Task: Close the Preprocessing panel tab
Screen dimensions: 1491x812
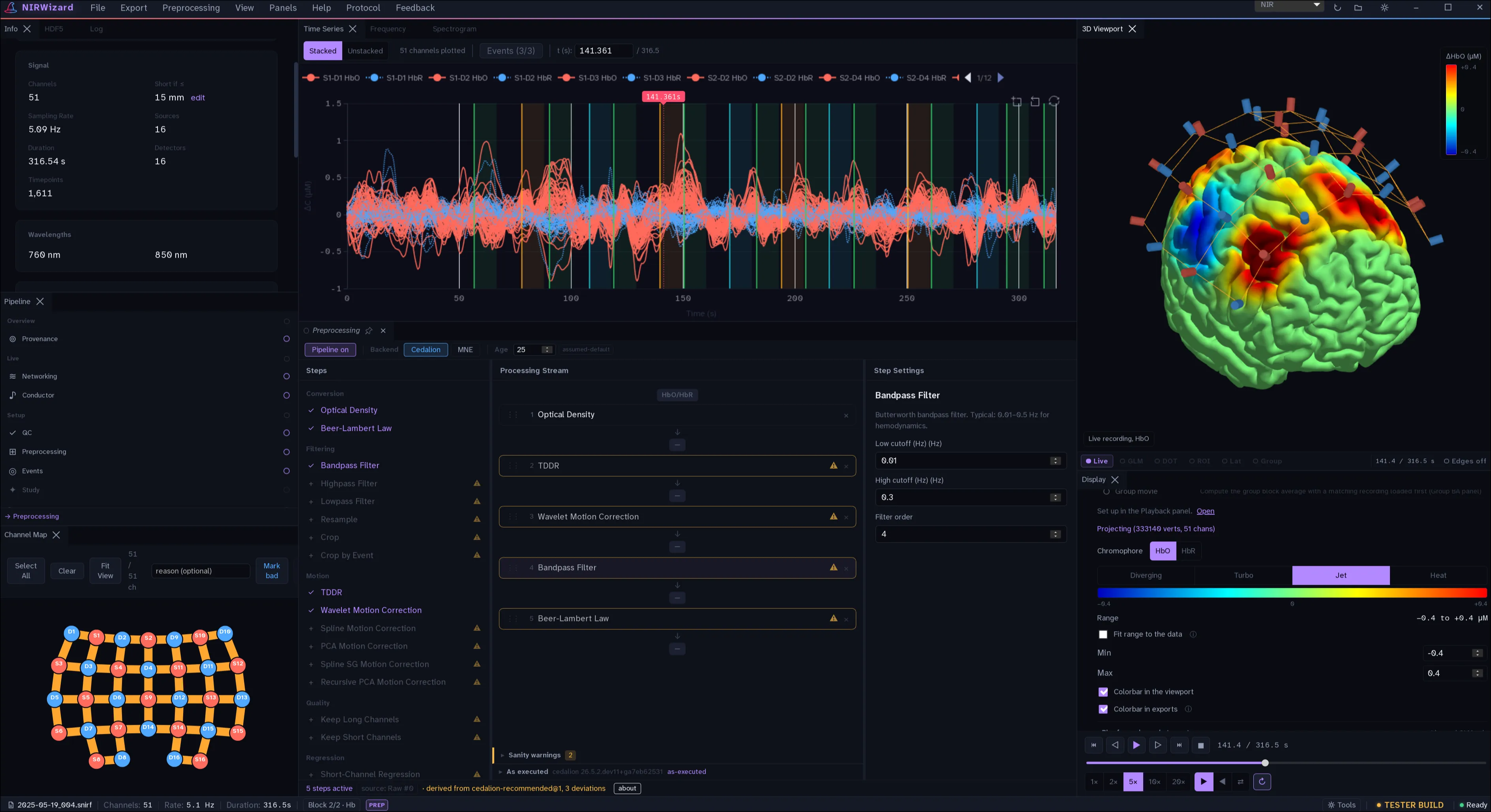Action: (383, 331)
